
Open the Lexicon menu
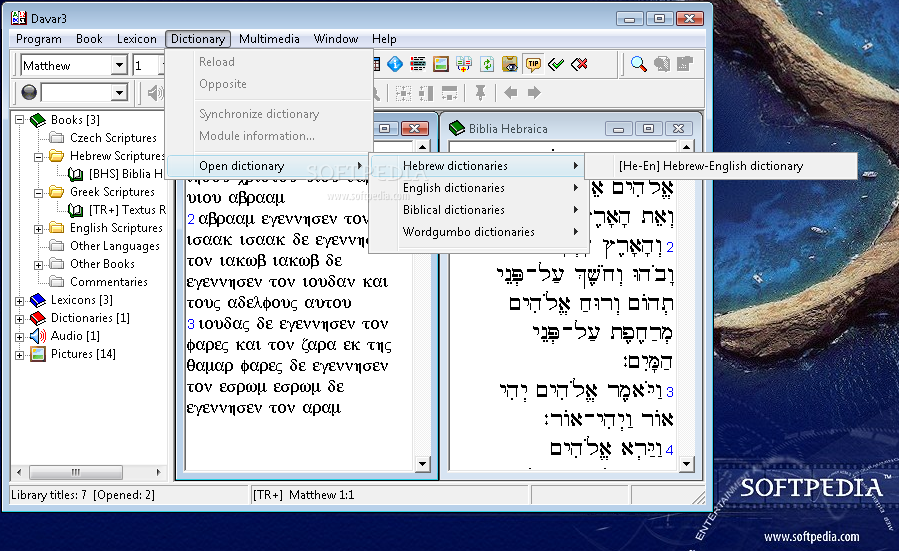coord(136,39)
